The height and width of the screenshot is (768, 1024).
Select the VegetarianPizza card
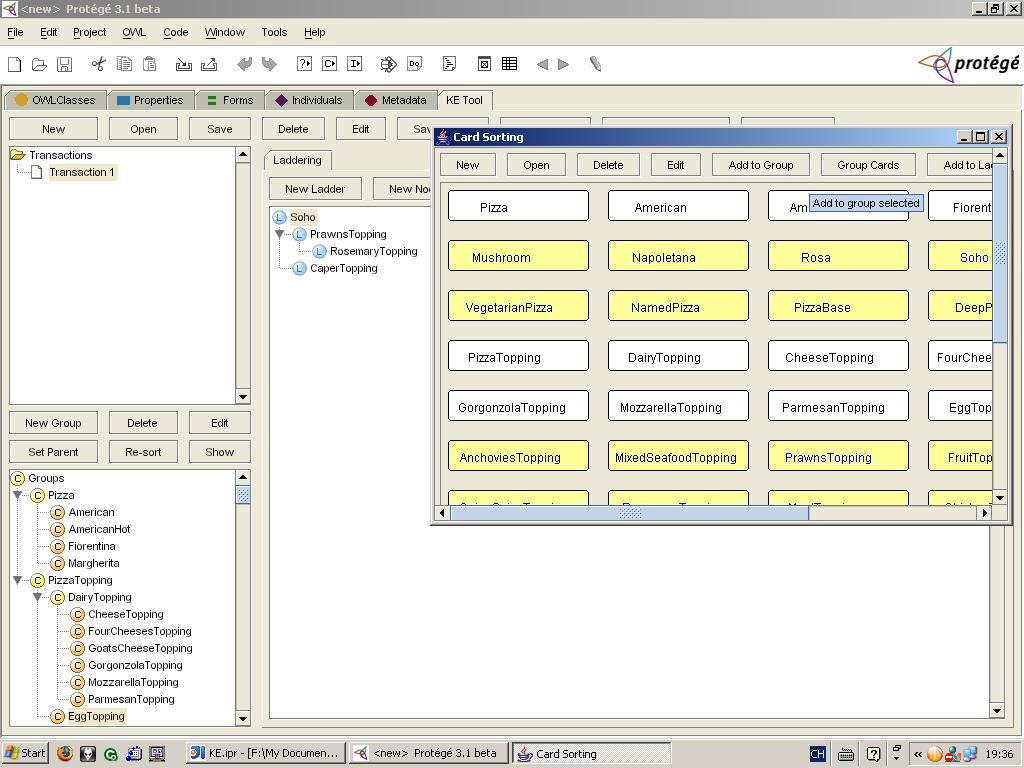point(519,306)
